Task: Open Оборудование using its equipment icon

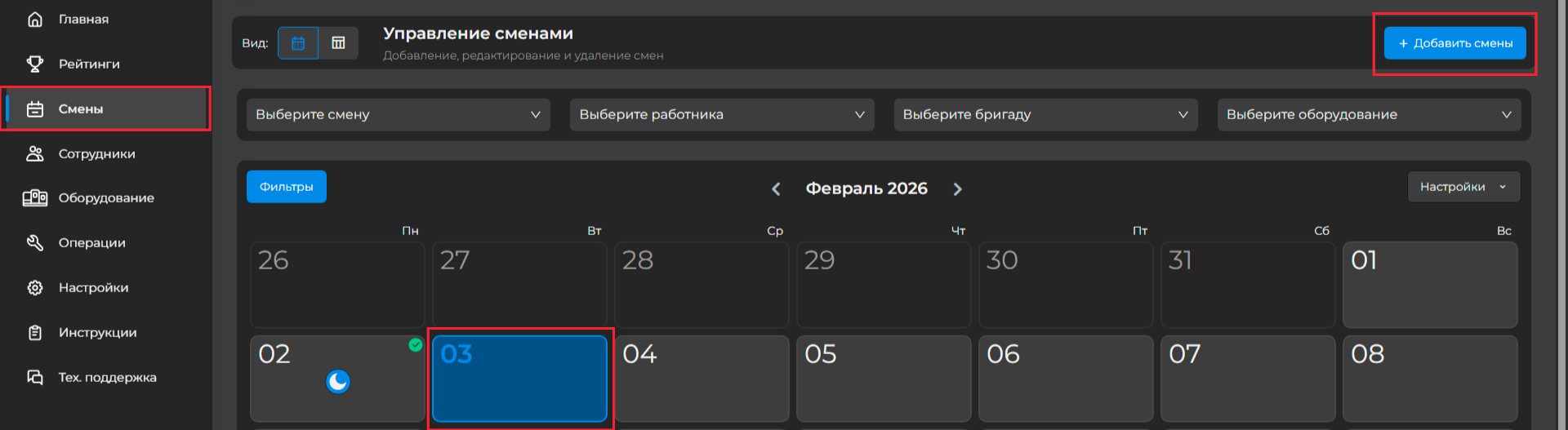Action: tap(35, 197)
